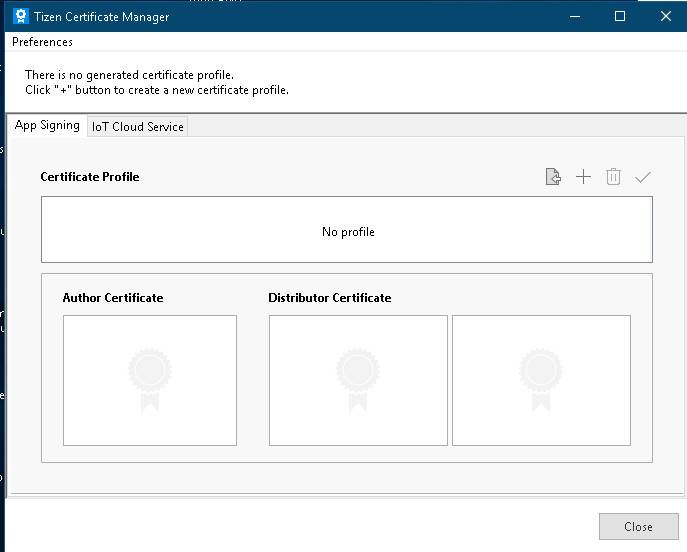Import a certificate profile via the document icon

553,177
